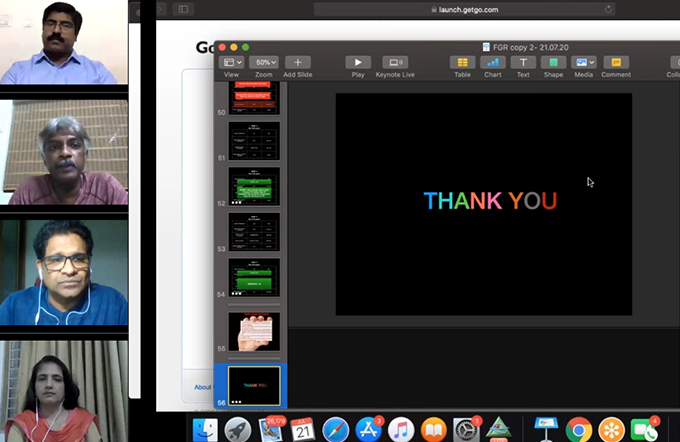
Task: Open Calendar showing 21 in Dock
Action: 303,430
